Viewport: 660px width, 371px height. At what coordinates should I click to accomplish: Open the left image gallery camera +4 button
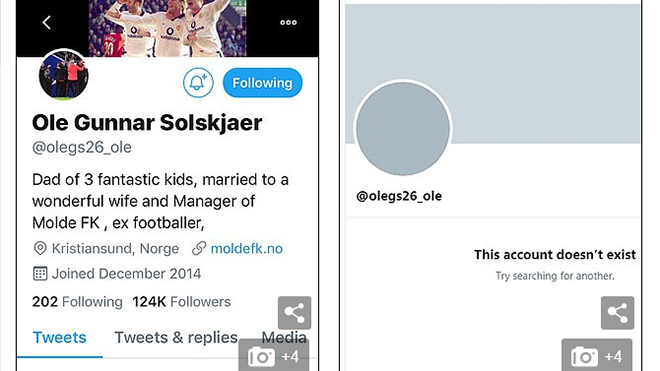[274, 355]
